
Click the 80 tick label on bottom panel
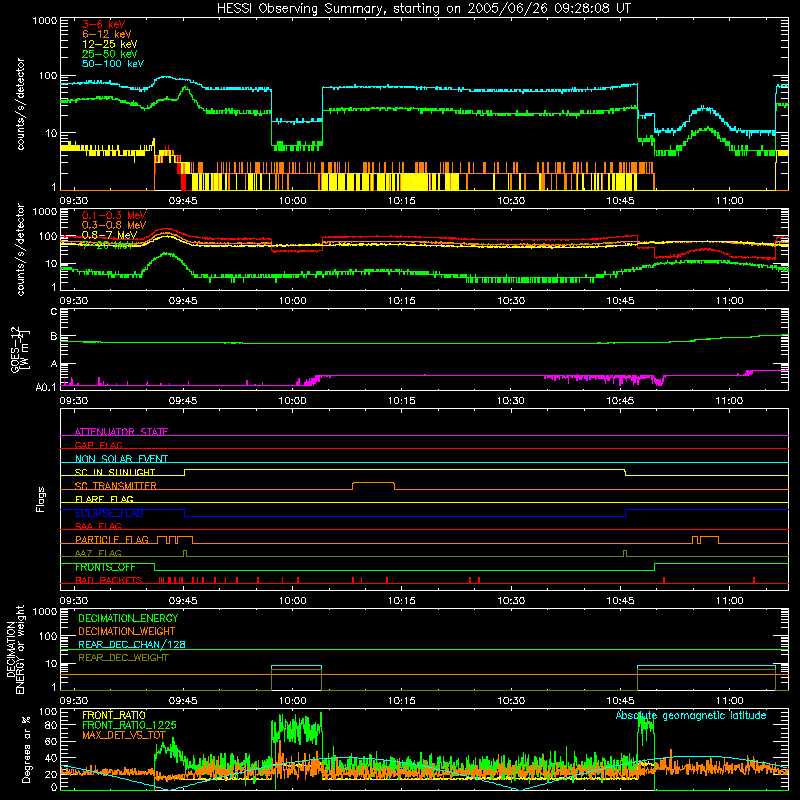[51, 725]
